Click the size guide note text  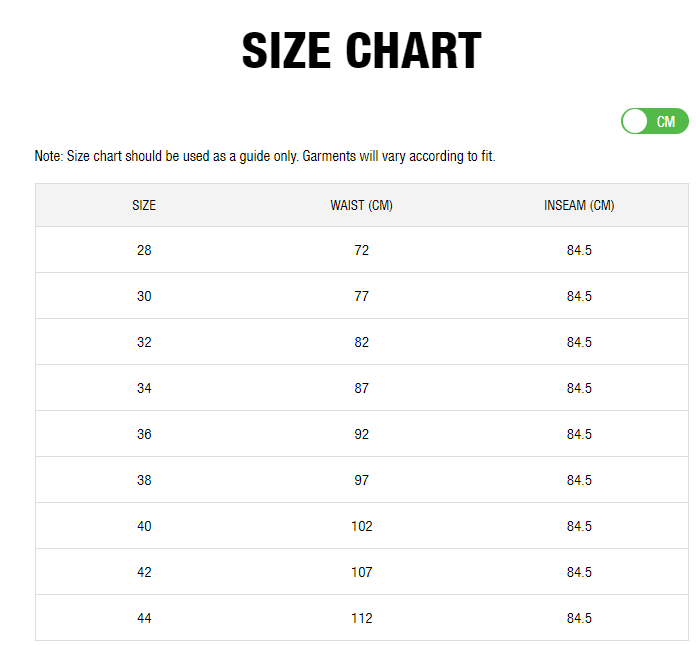tap(265, 157)
